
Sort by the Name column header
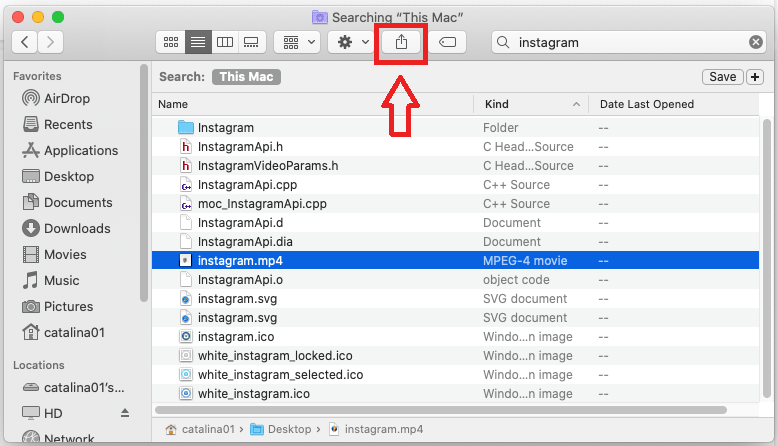(313, 104)
